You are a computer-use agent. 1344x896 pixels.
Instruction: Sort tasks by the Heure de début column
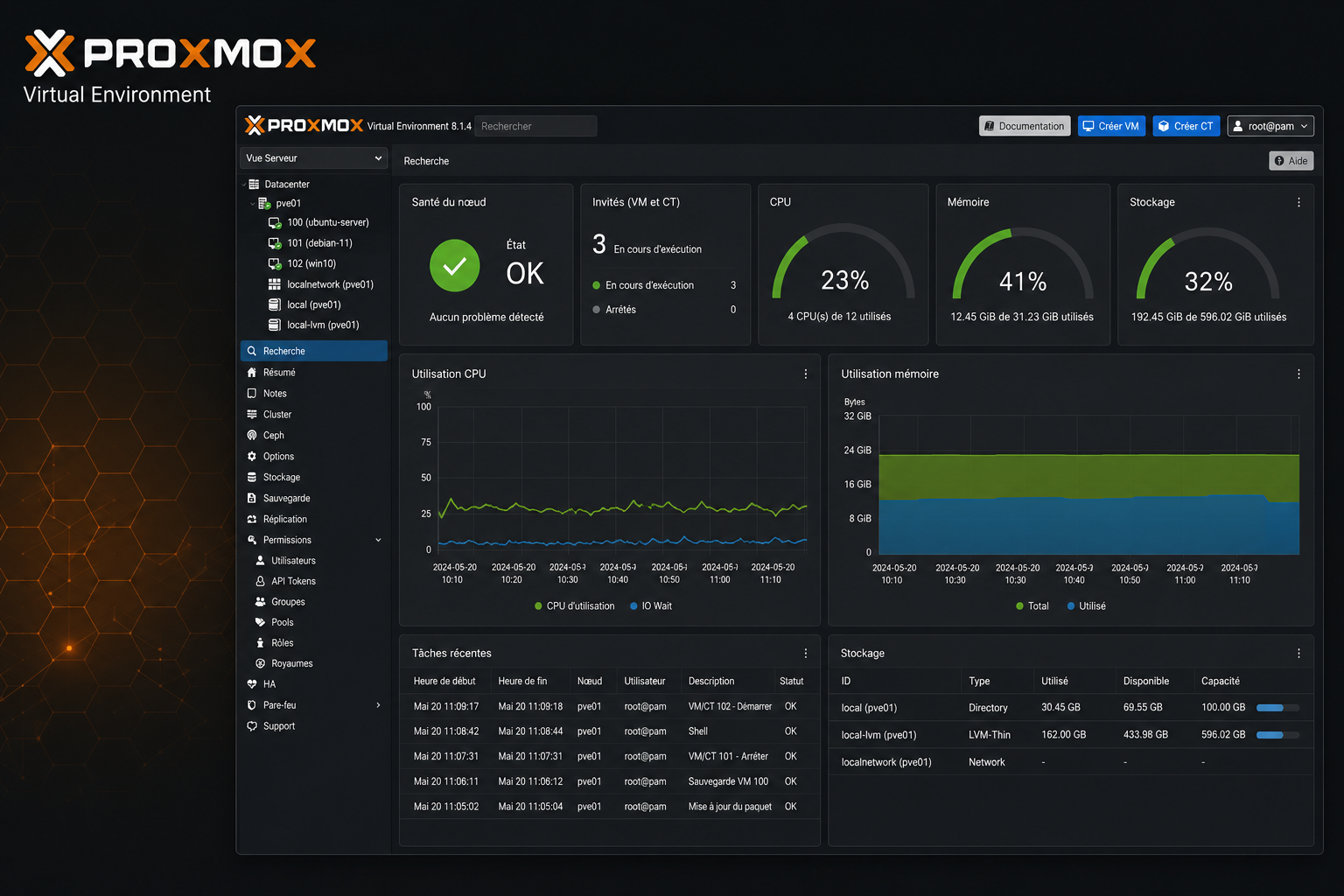click(x=444, y=682)
